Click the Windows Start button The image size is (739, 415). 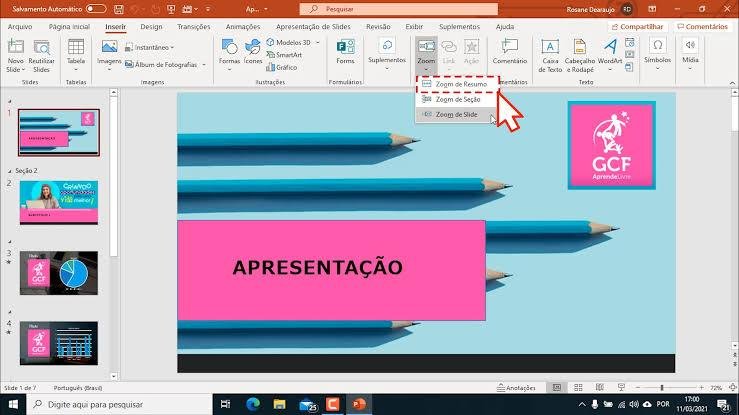click(x=13, y=404)
